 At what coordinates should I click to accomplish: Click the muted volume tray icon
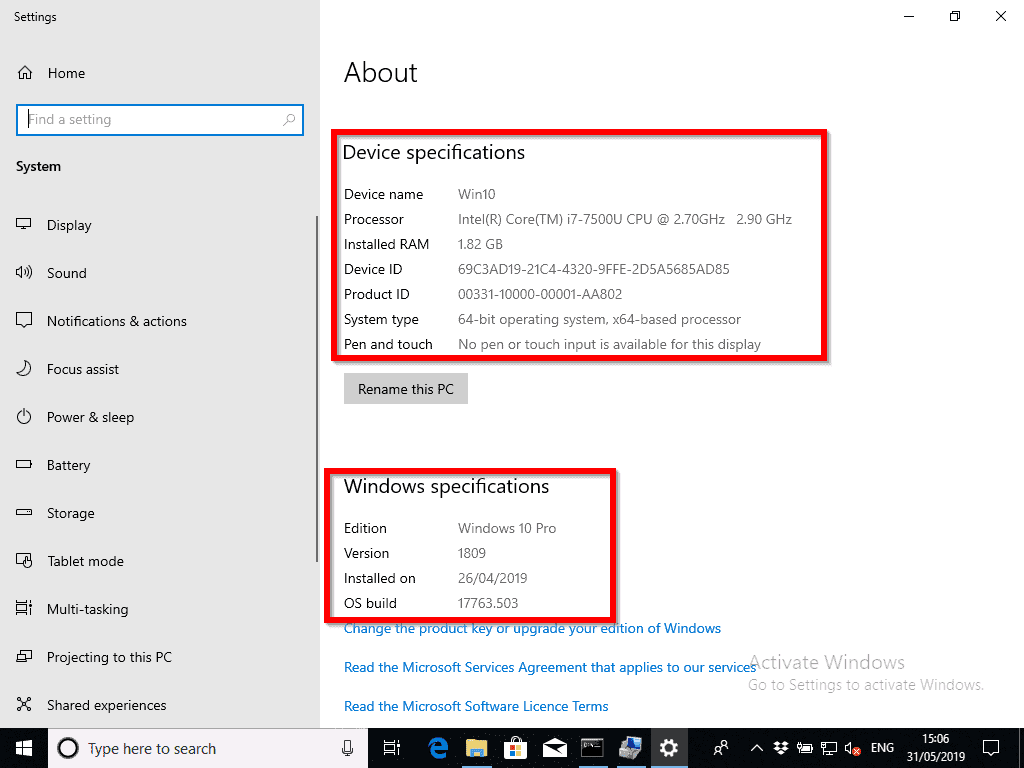pyautogui.click(x=853, y=748)
